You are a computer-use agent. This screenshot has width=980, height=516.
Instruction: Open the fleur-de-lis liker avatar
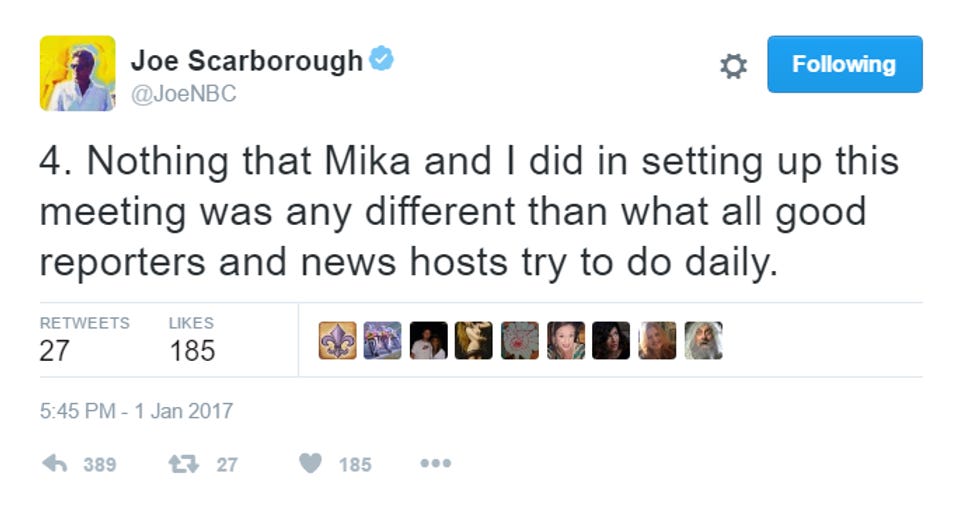[x=338, y=340]
